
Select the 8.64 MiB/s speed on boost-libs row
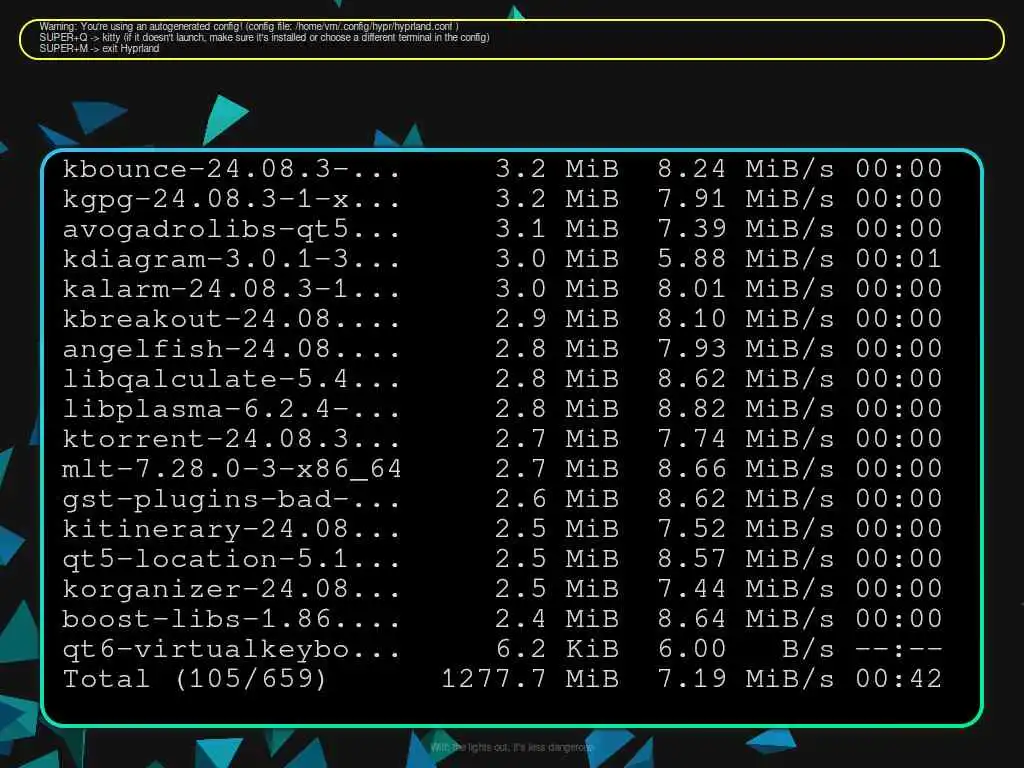click(746, 619)
